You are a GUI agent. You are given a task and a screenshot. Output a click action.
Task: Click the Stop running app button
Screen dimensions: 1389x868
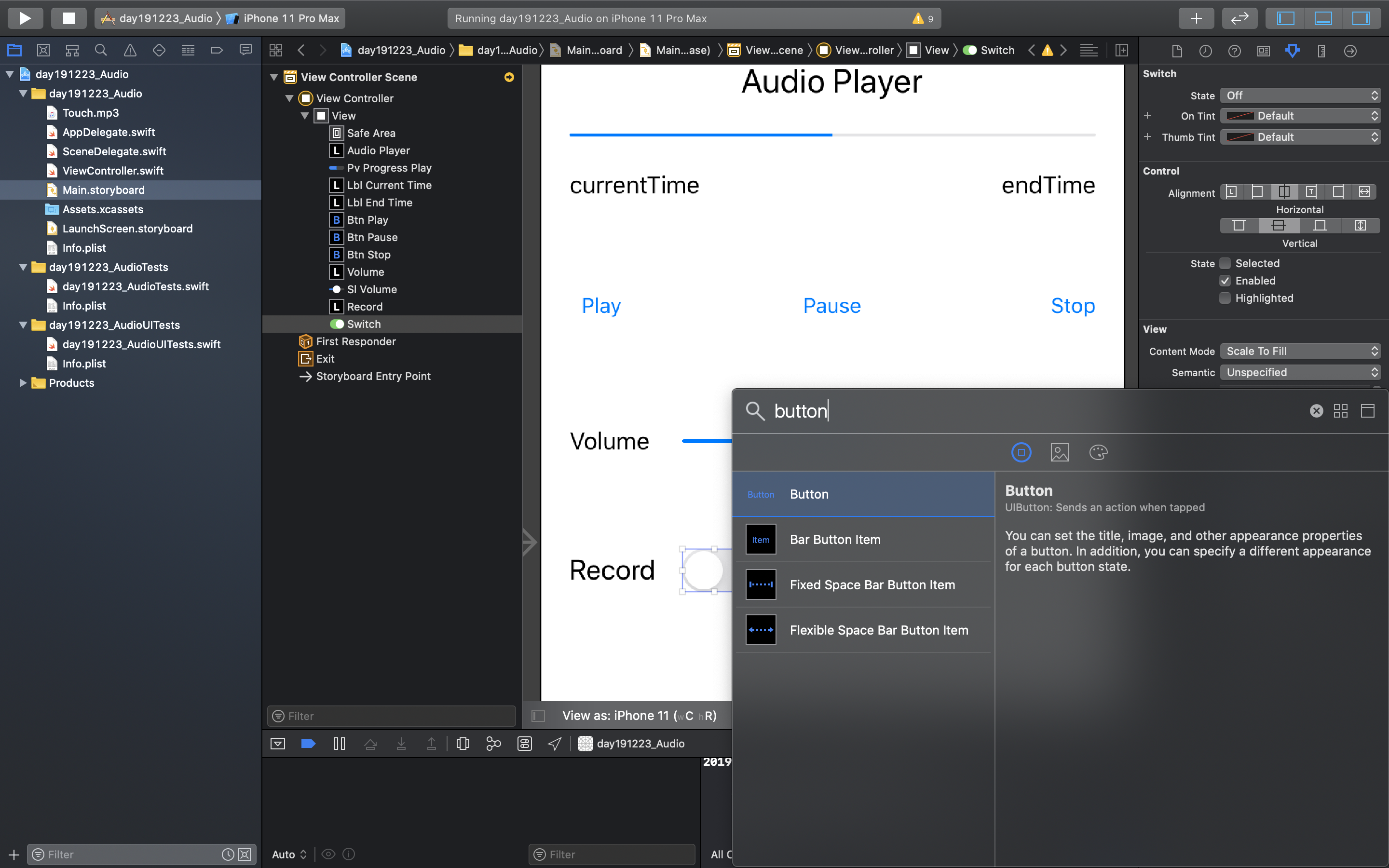tap(68, 18)
